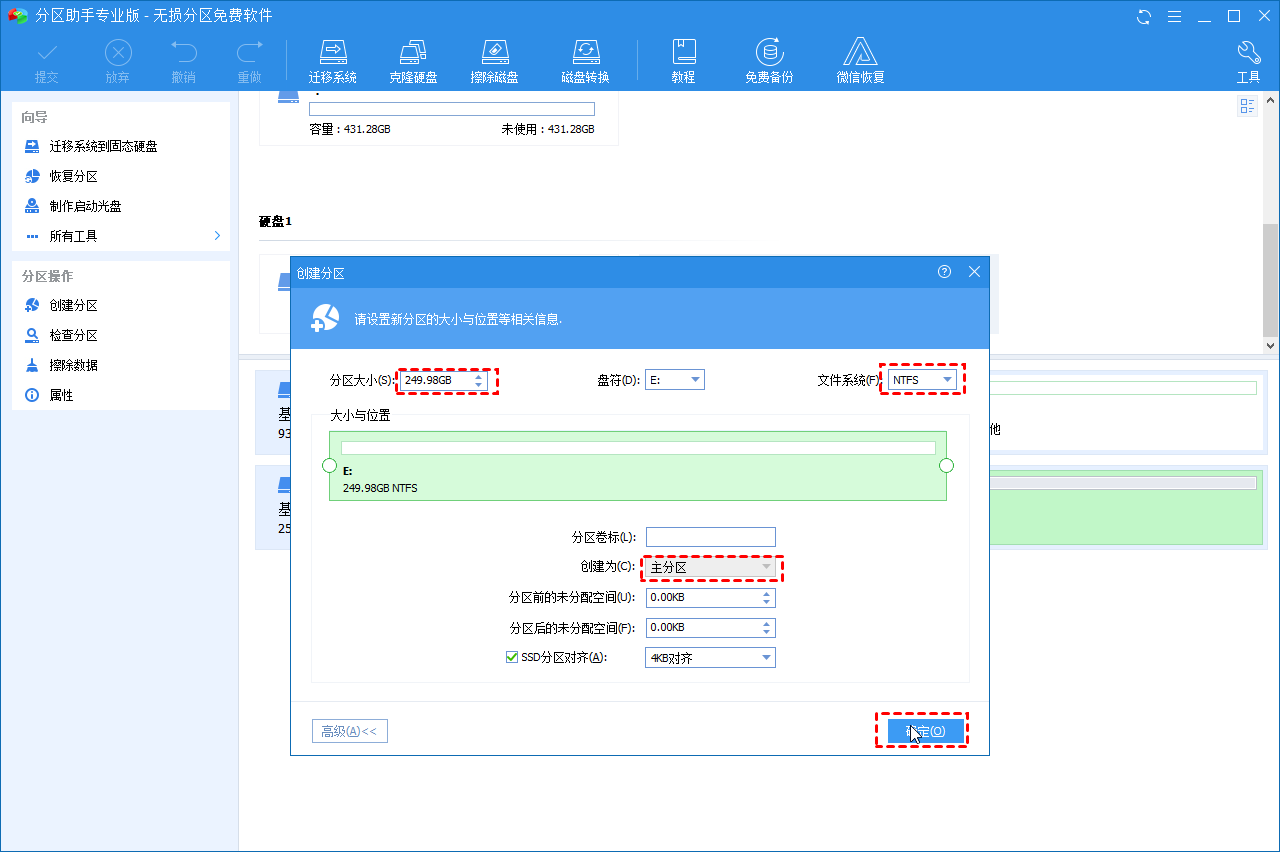The width and height of the screenshot is (1280, 852).
Task: Open the 文件系统 NTFS dropdown
Action: click(948, 379)
